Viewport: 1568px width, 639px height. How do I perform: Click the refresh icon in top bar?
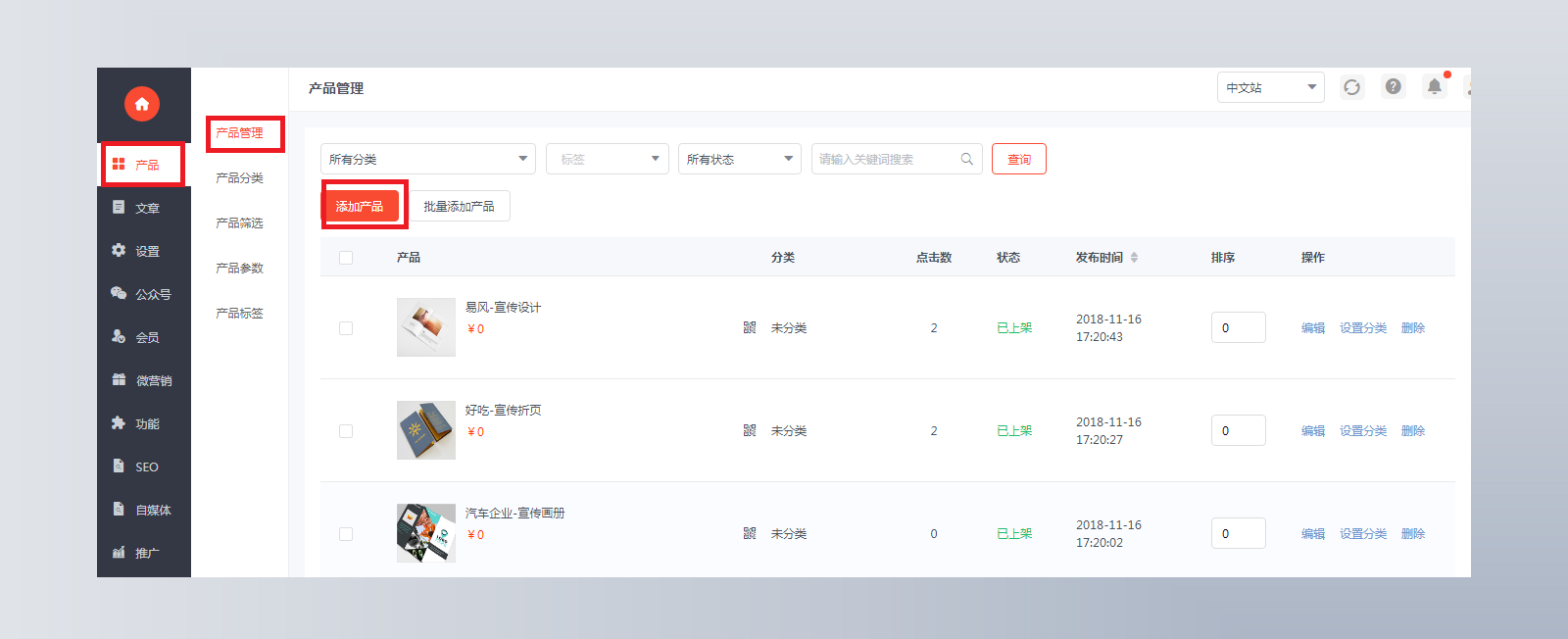pyautogui.click(x=1351, y=87)
